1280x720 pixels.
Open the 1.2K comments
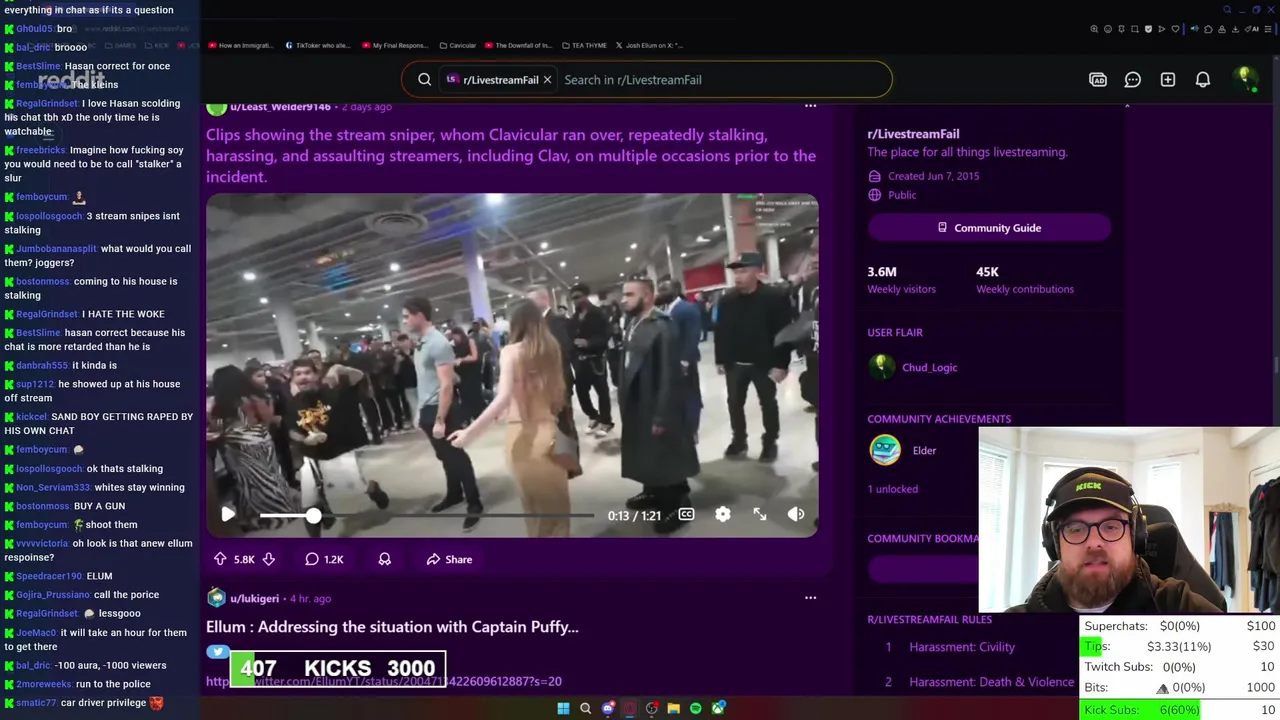pyautogui.click(x=324, y=559)
